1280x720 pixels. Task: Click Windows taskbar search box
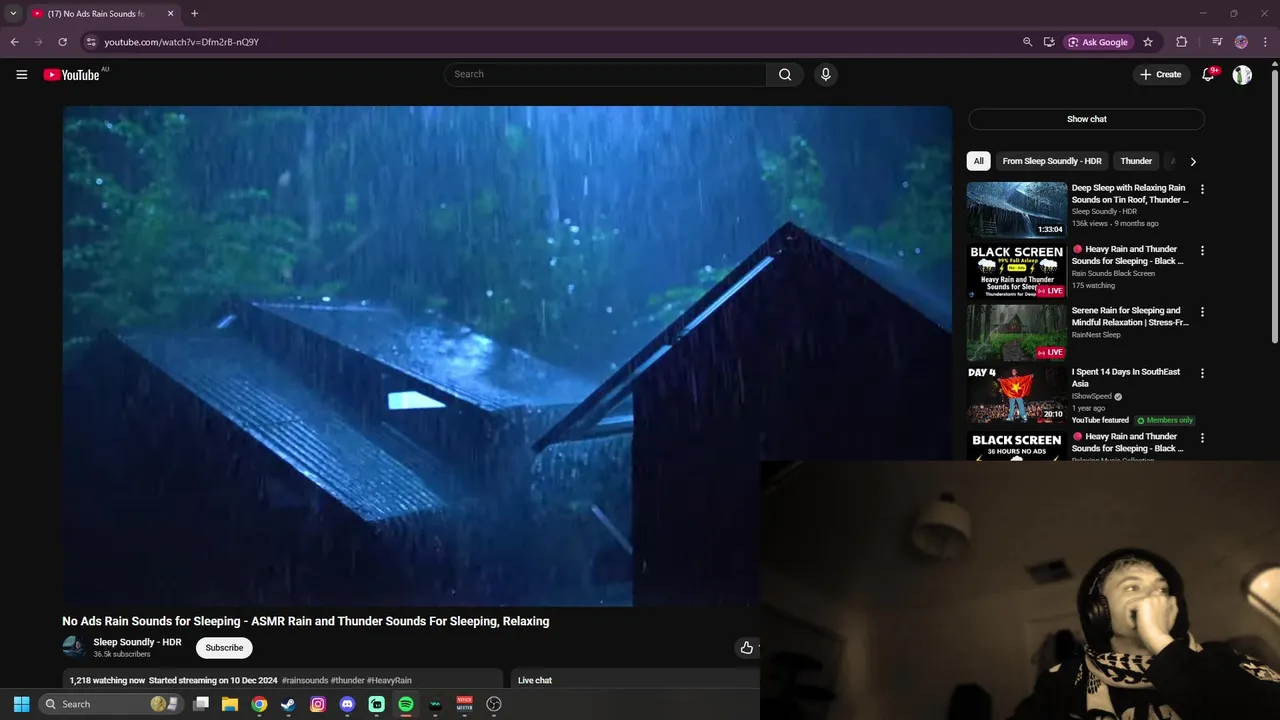pyautogui.click(x=110, y=704)
